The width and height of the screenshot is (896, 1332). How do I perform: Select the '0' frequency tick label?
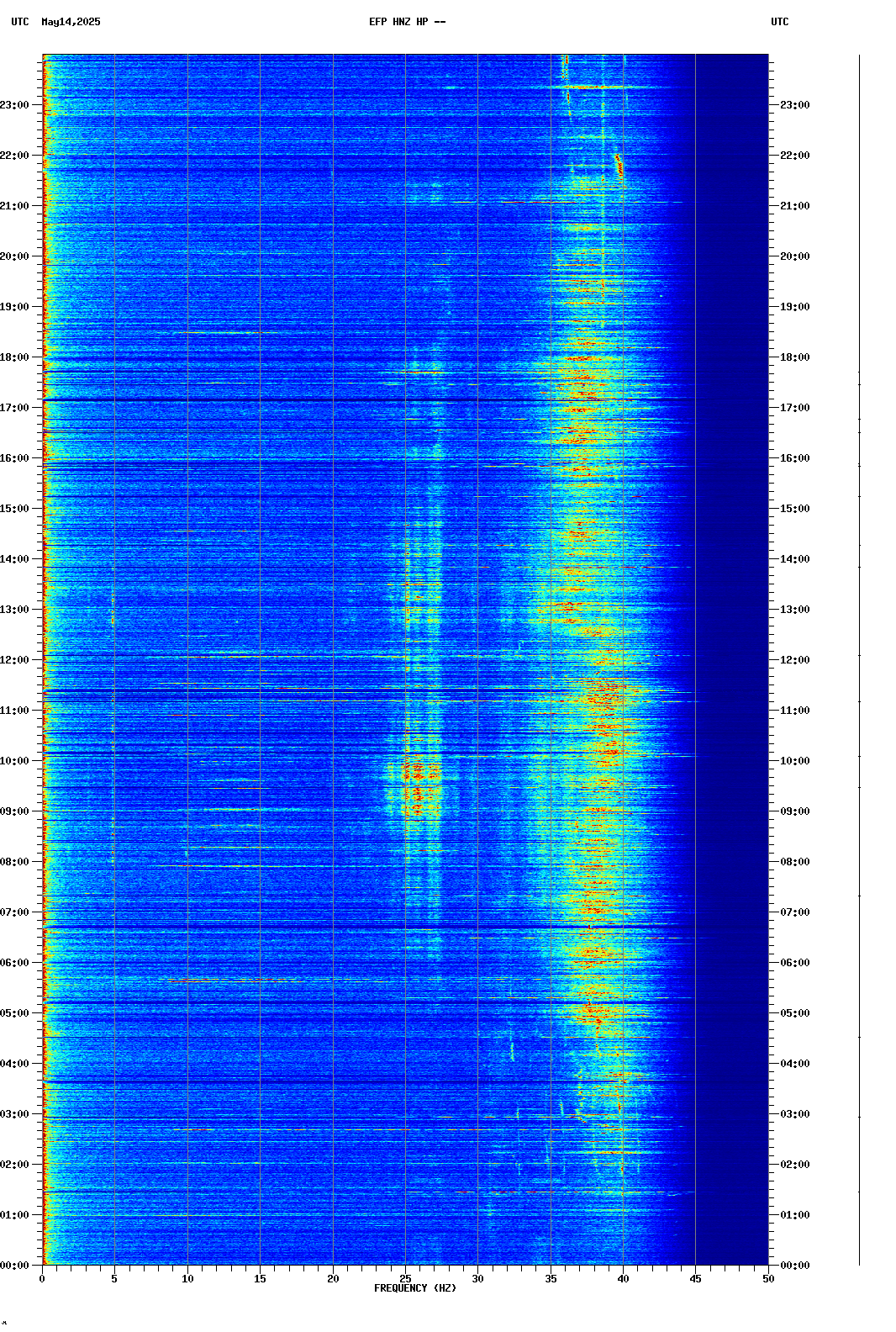(42, 1279)
